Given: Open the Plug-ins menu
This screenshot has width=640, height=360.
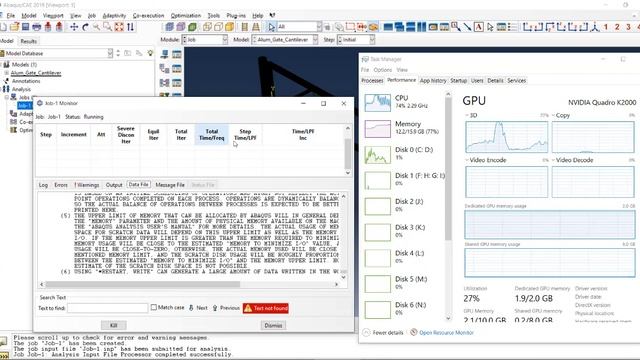Looking at the screenshot, I should (236, 16).
